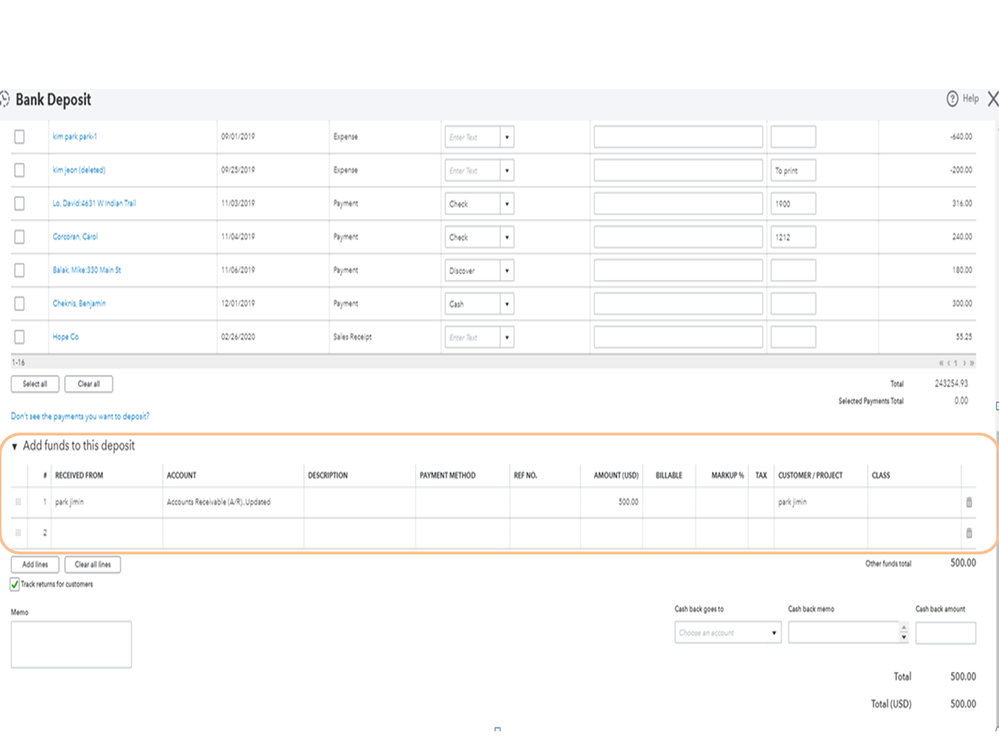Screen dimensions: 999x749
Task: Check the Hope Co sales receipt row
Action: [x=18, y=336]
